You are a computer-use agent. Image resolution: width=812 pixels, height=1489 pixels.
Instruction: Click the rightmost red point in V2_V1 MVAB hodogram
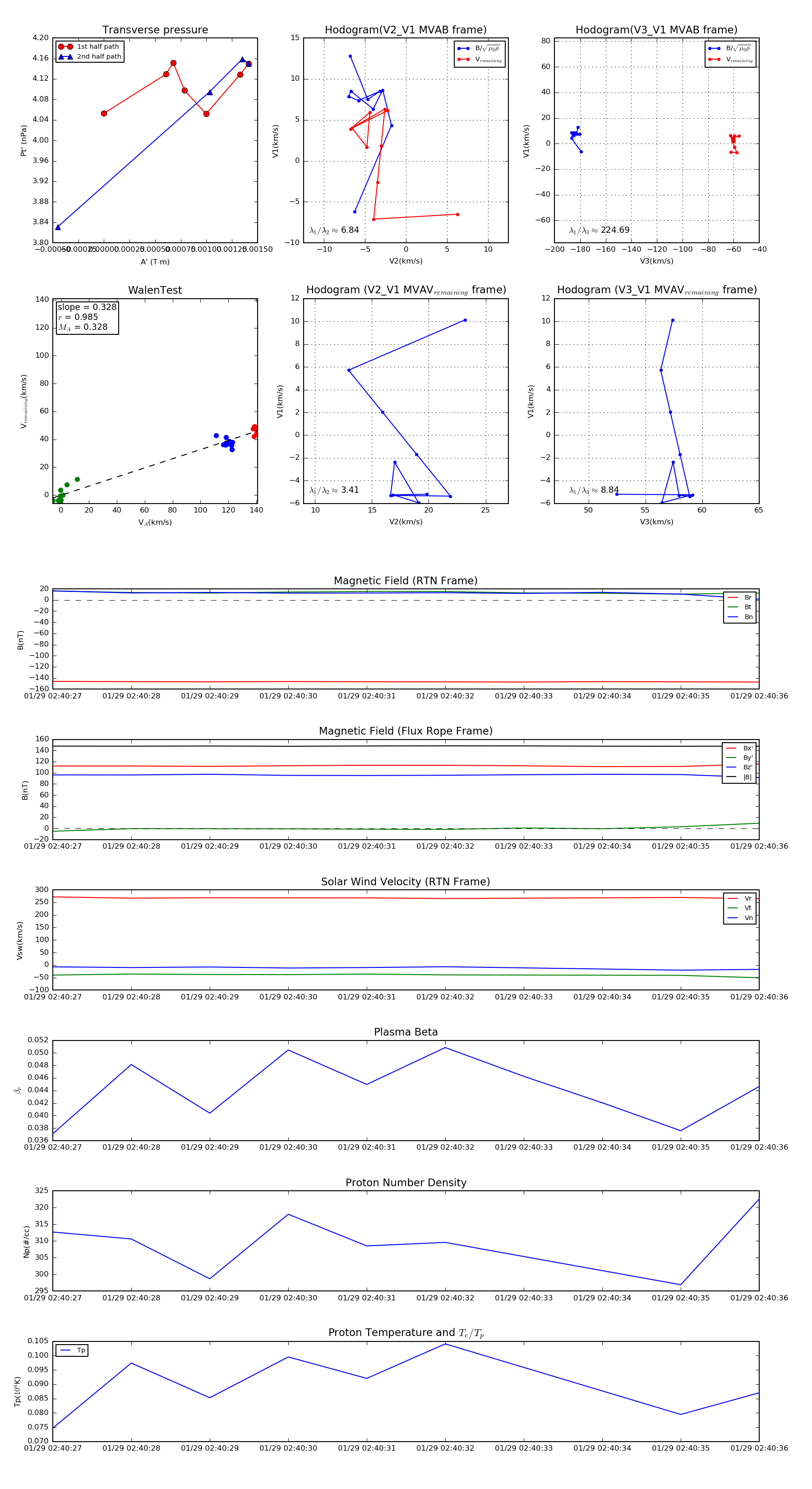tap(457, 214)
